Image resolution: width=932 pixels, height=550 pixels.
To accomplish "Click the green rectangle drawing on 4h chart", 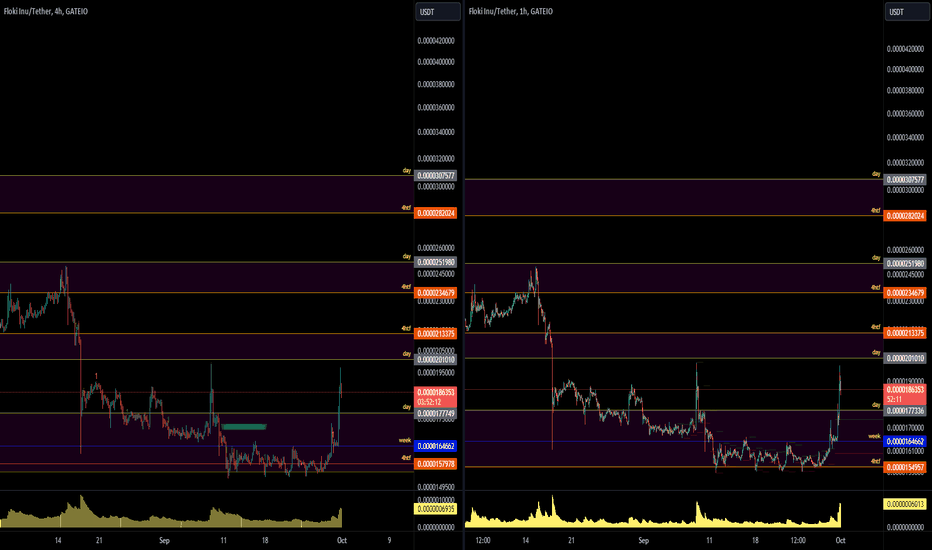I will coord(244,426).
